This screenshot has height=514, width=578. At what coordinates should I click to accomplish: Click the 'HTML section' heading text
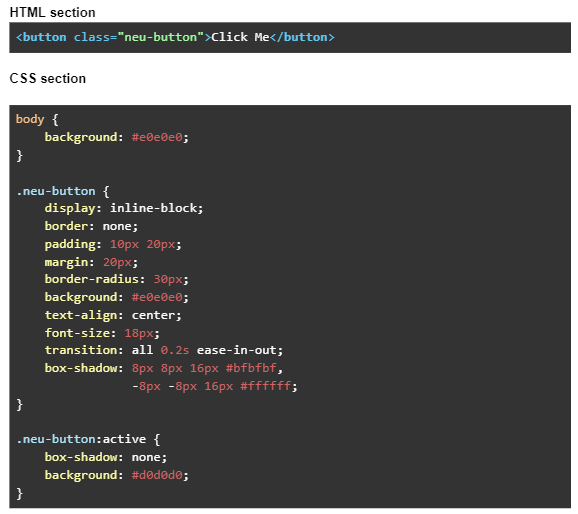[52, 13]
